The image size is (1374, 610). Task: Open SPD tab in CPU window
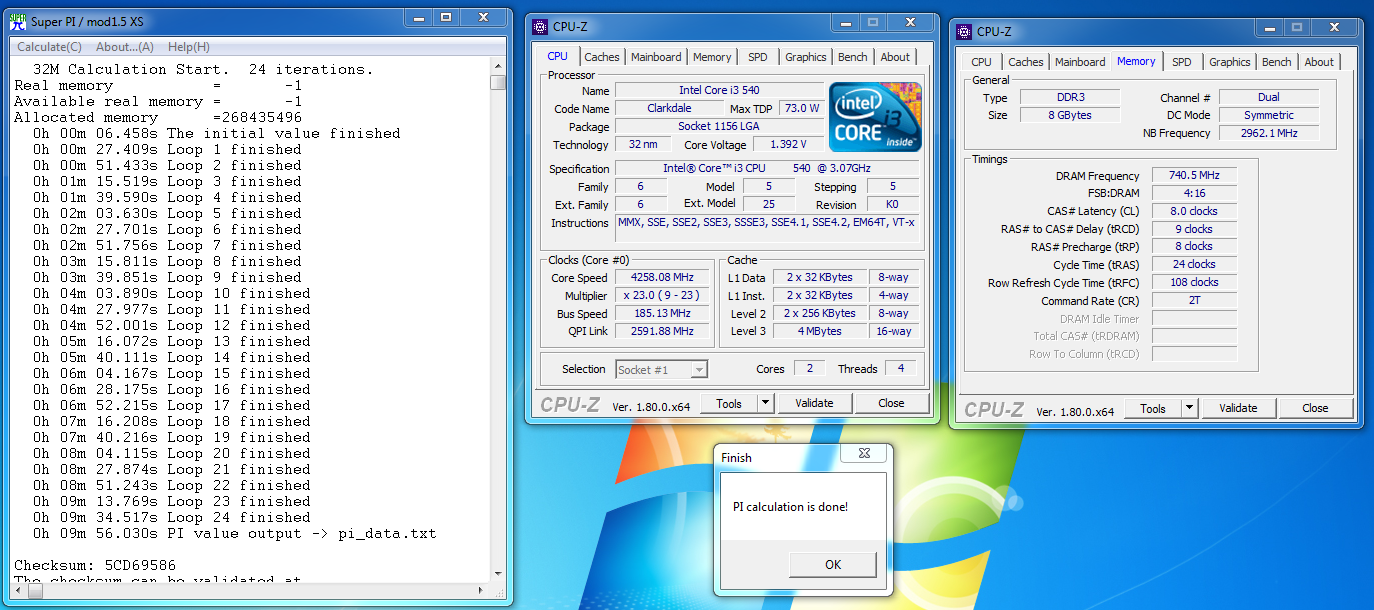(x=758, y=57)
